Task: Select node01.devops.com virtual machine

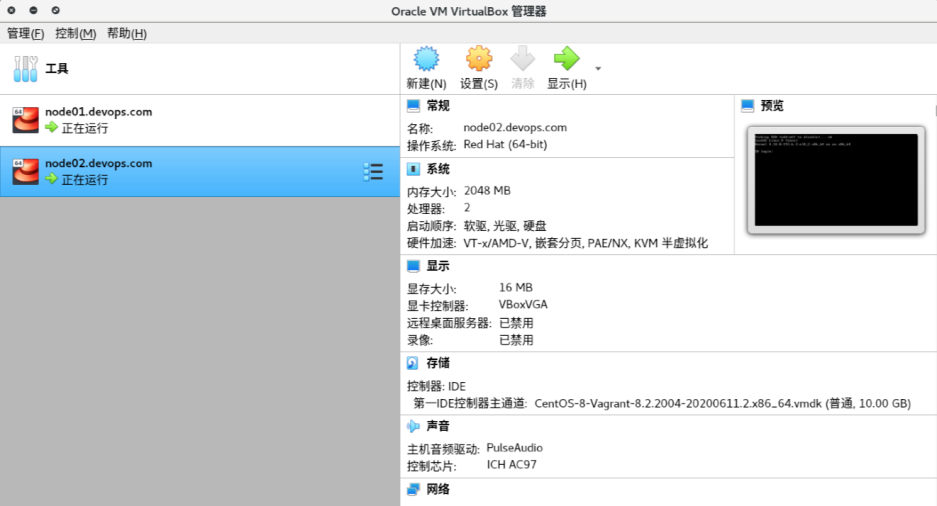Action: [200, 120]
